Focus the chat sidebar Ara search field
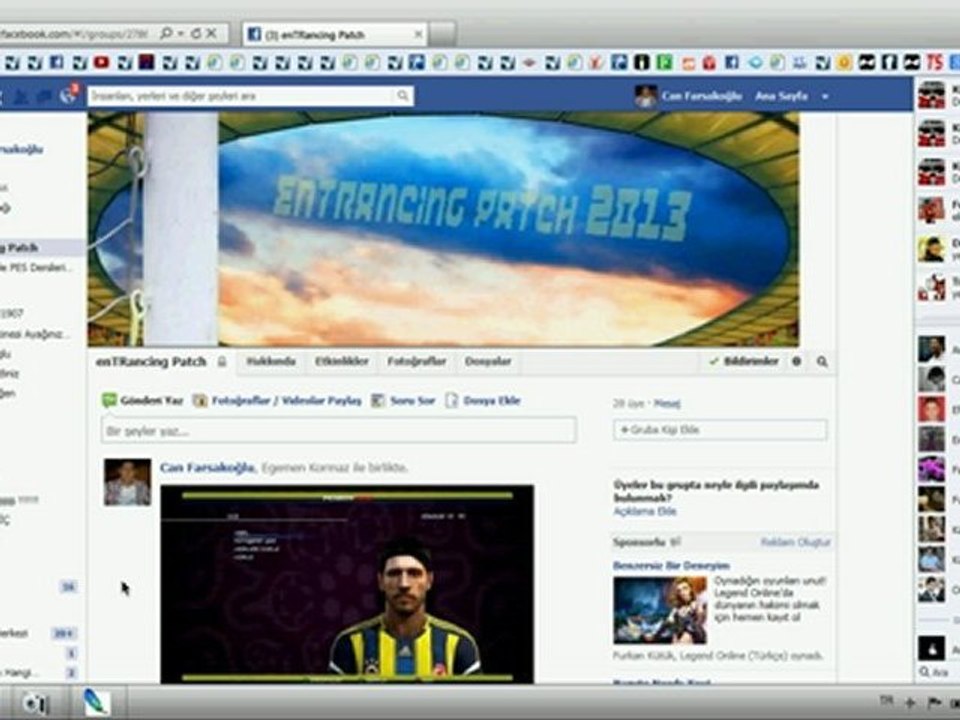This screenshot has height=720, width=960. 939,673
